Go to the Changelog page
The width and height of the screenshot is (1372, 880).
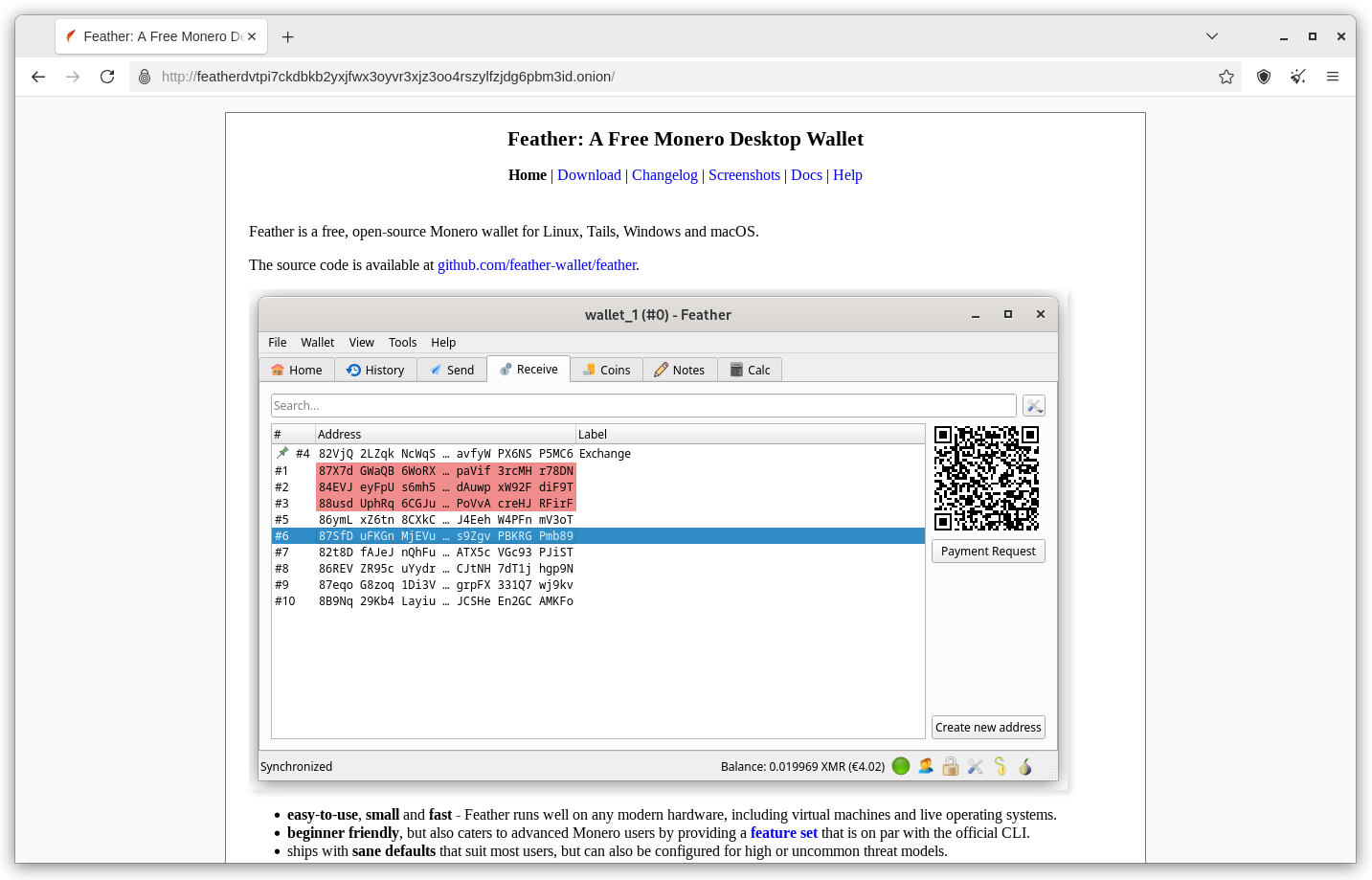(x=664, y=175)
